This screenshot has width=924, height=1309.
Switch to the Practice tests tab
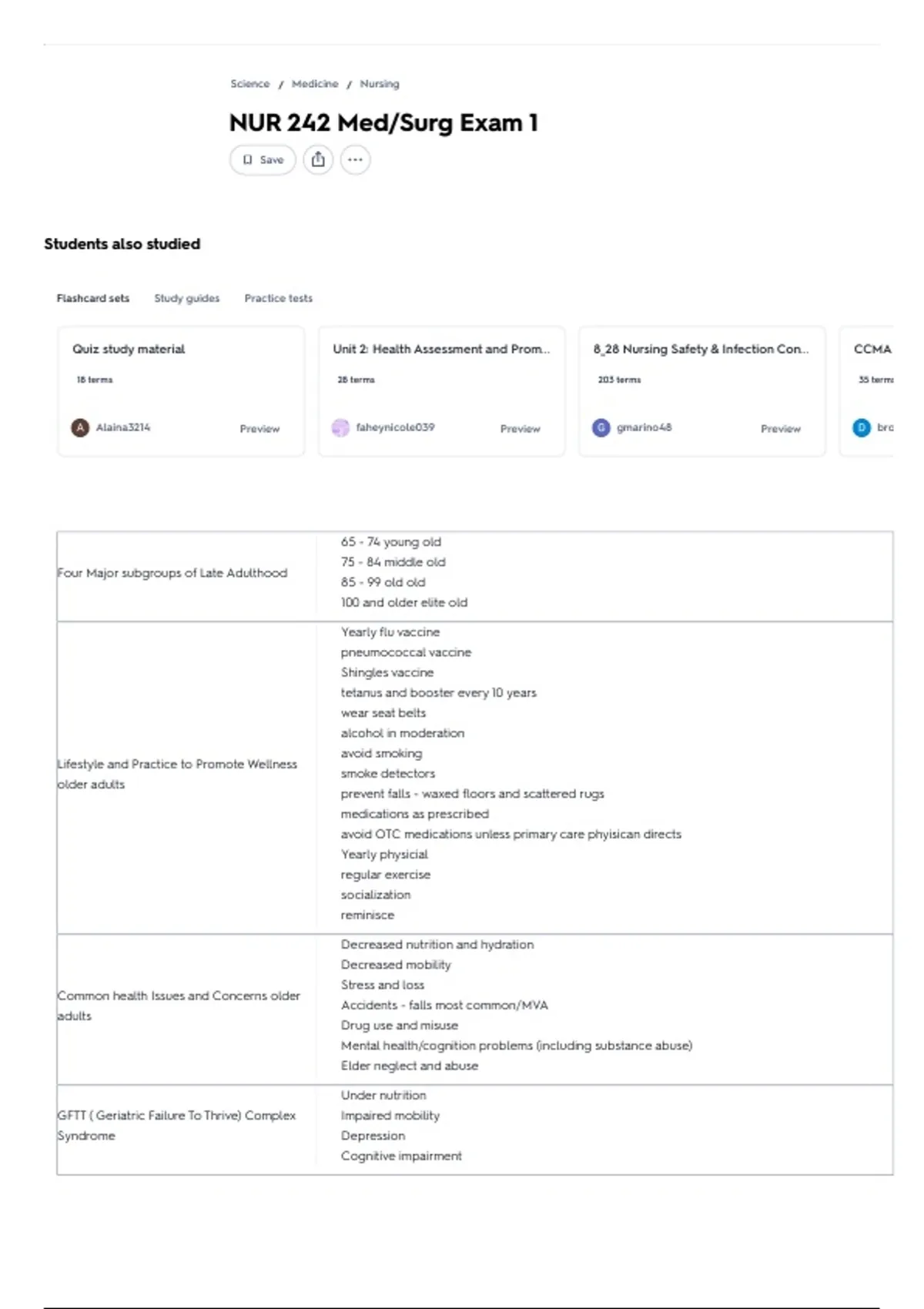279,298
